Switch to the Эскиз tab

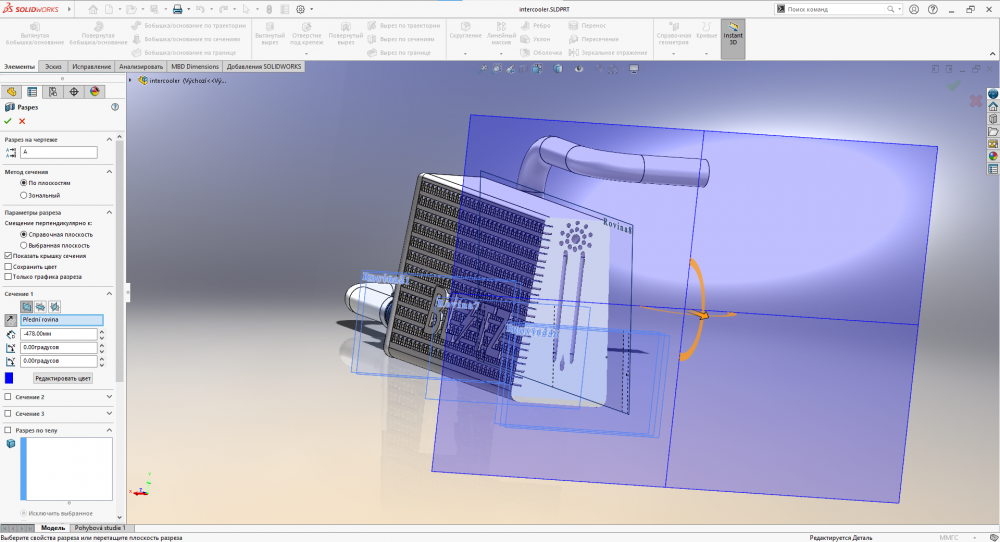(53, 67)
